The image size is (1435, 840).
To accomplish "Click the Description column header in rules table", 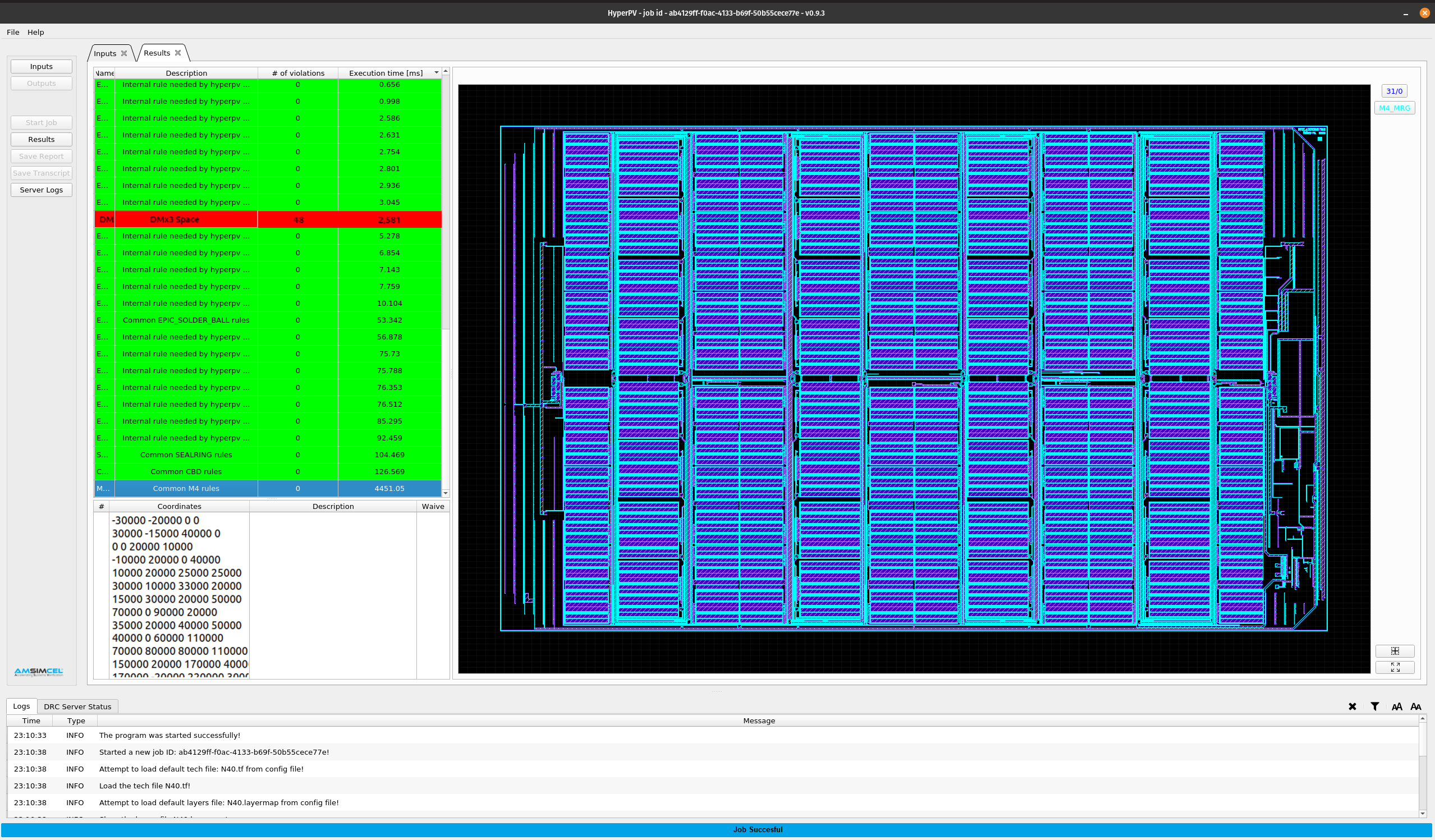I will pyautogui.click(x=186, y=73).
